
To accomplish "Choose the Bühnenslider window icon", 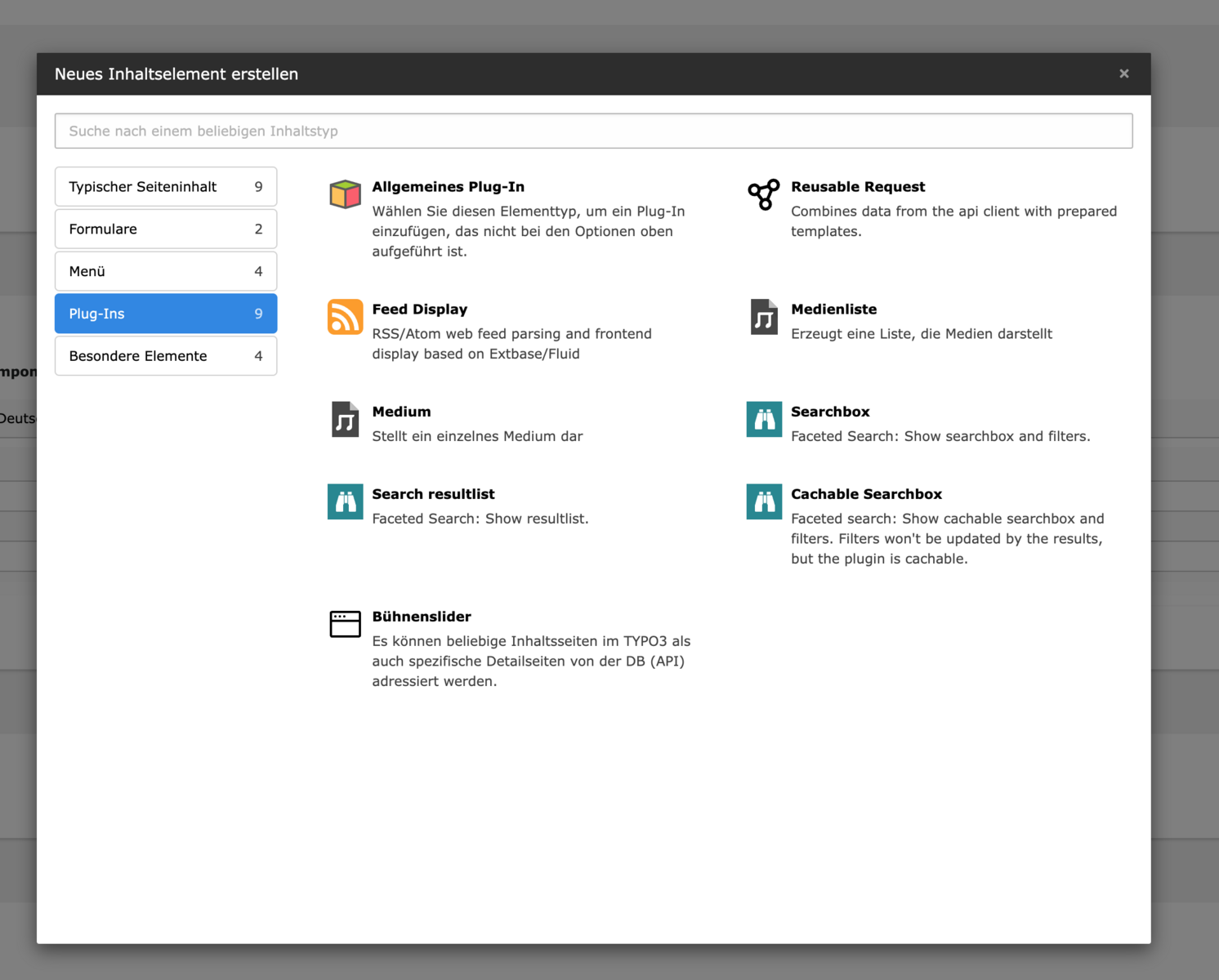I will coord(345,624).
